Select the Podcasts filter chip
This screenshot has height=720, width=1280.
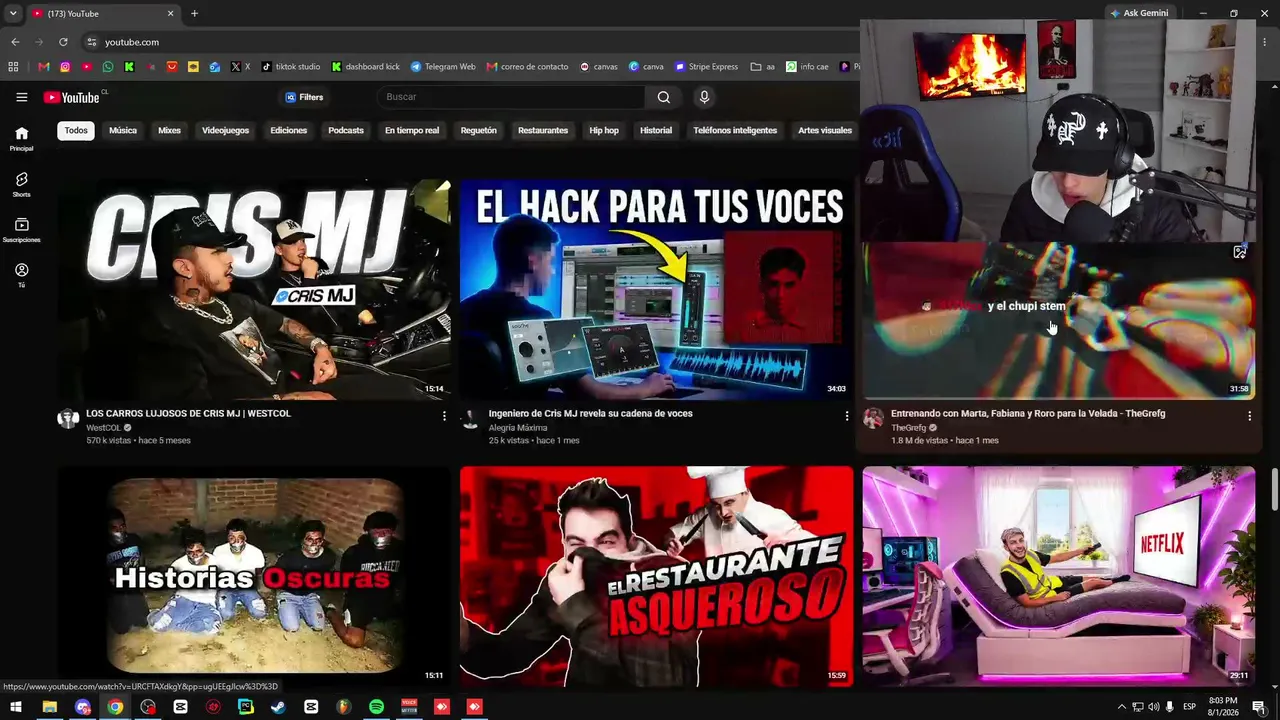tap(346, 130)
